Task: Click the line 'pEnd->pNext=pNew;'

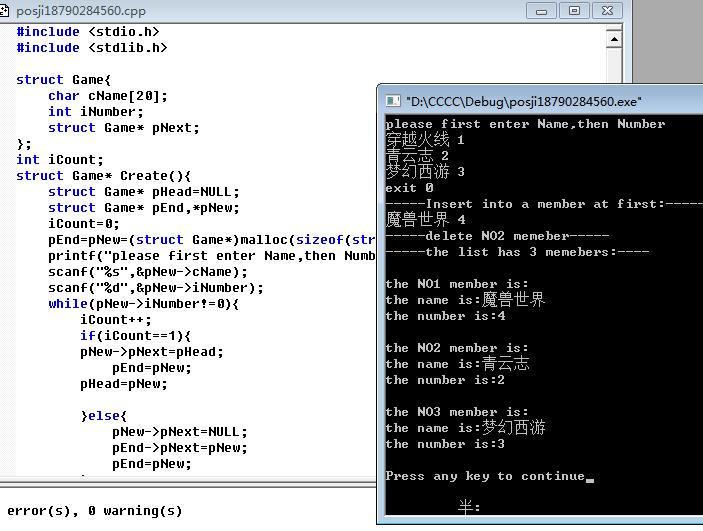Action: pyautogui.click(x=179, y=448)
